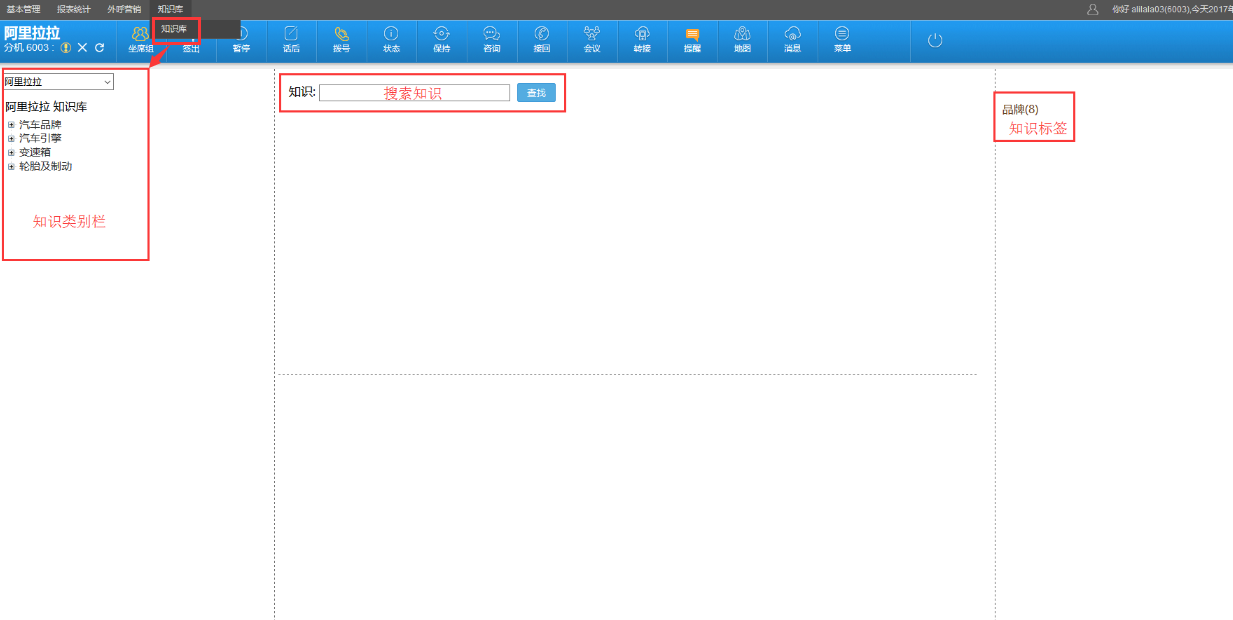Expand the 汽车引擎 tree node

11,139
